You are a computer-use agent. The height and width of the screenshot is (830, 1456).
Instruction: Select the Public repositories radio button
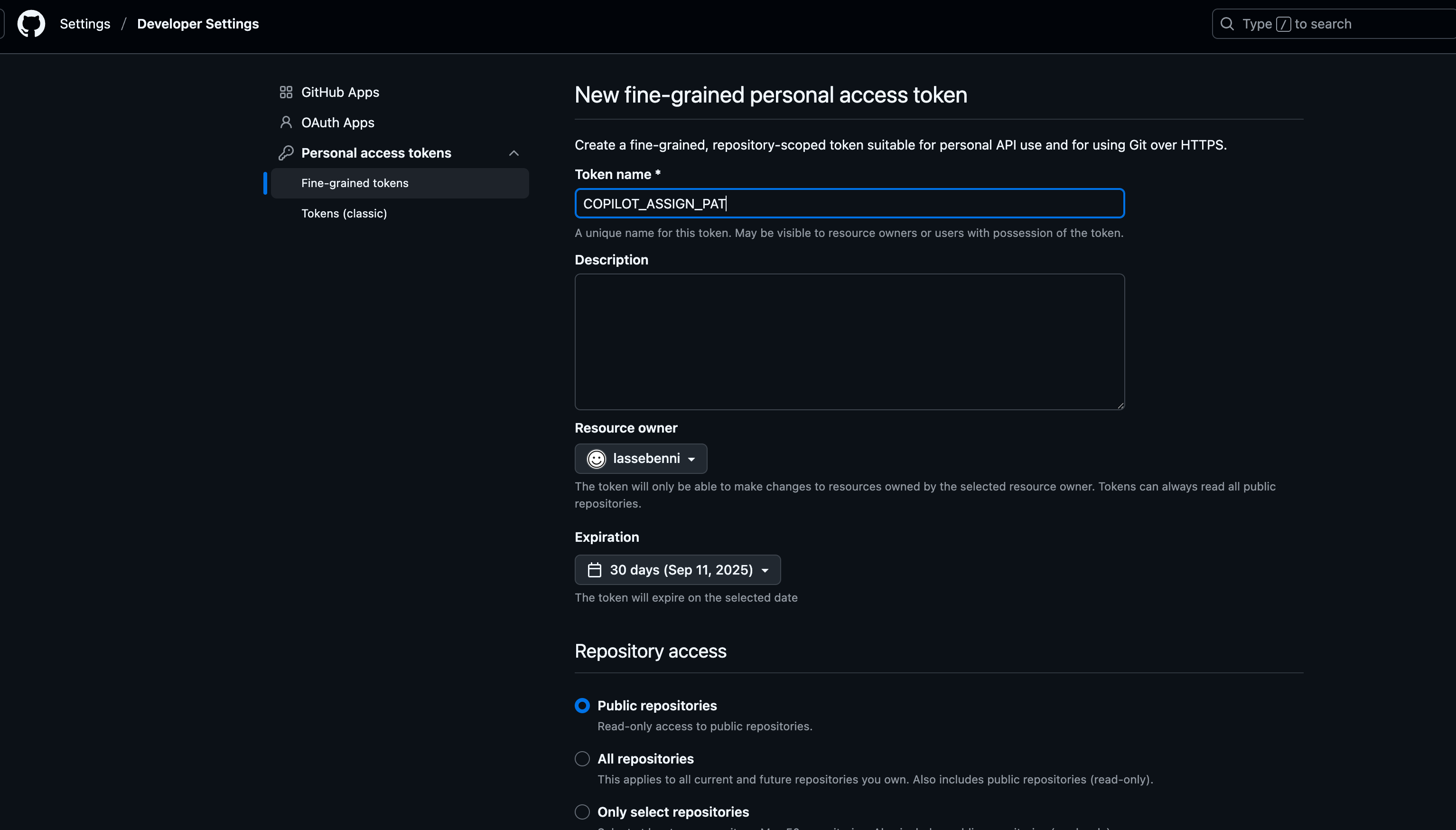pyautogui.click(x=582, y=706)
